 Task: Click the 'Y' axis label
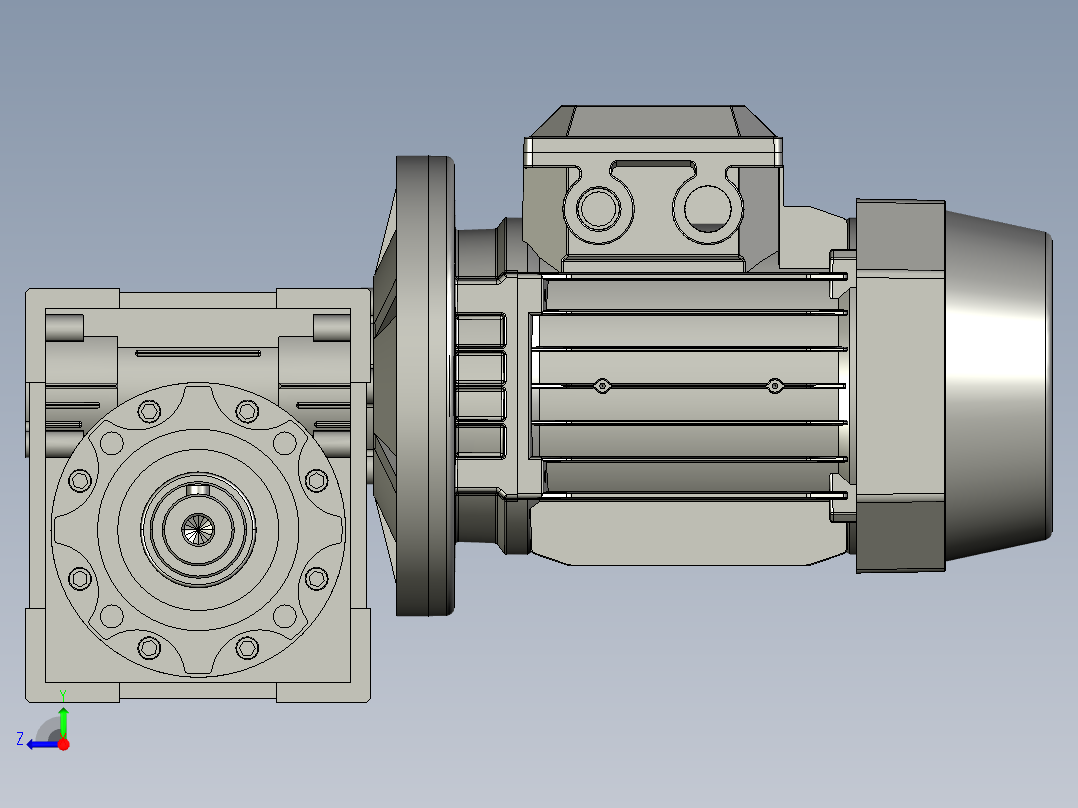coord(63,696)
